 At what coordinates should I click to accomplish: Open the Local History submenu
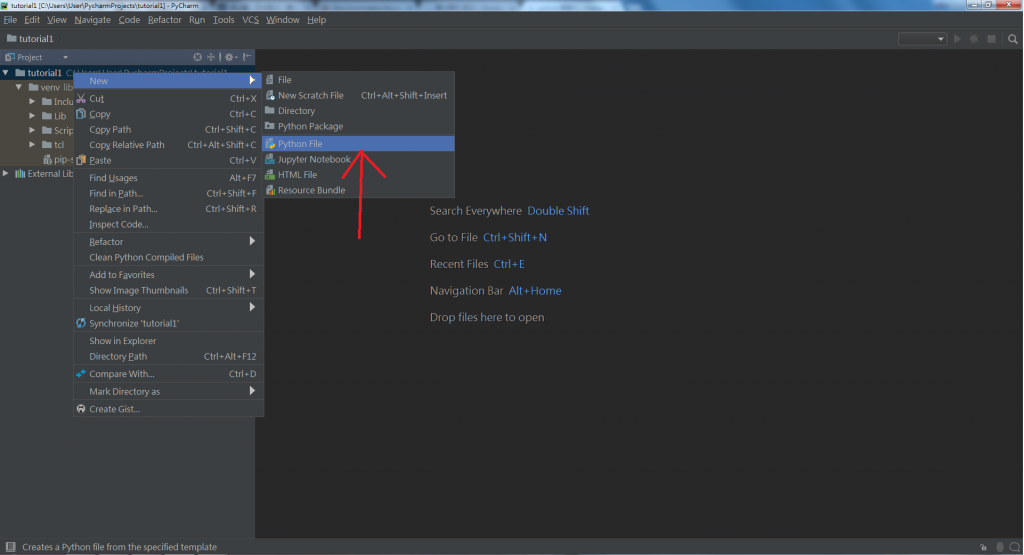168,308
